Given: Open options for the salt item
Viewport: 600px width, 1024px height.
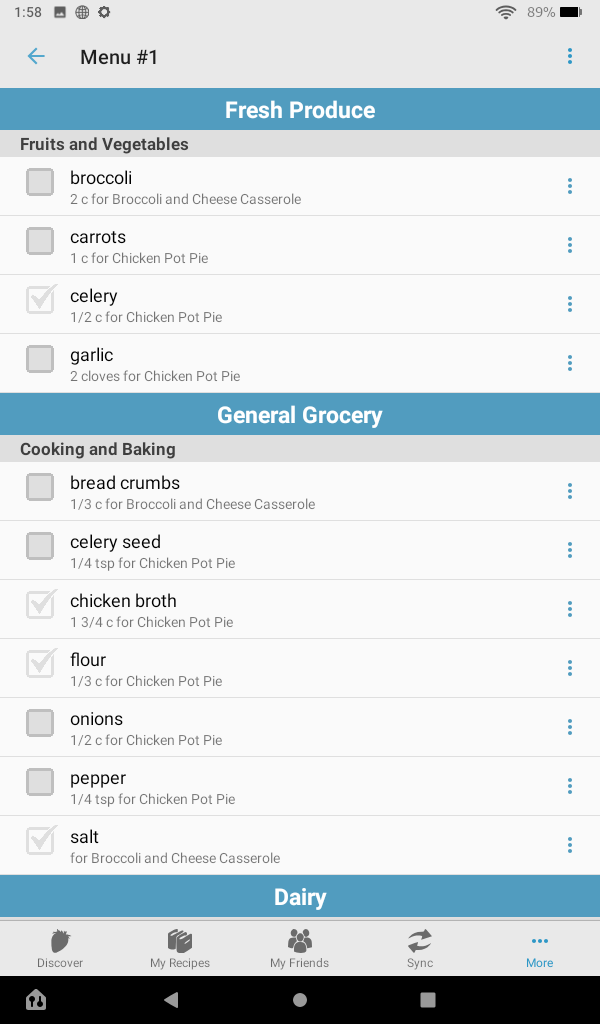Looking at the screenshot, I should click(x=569, y=845).
